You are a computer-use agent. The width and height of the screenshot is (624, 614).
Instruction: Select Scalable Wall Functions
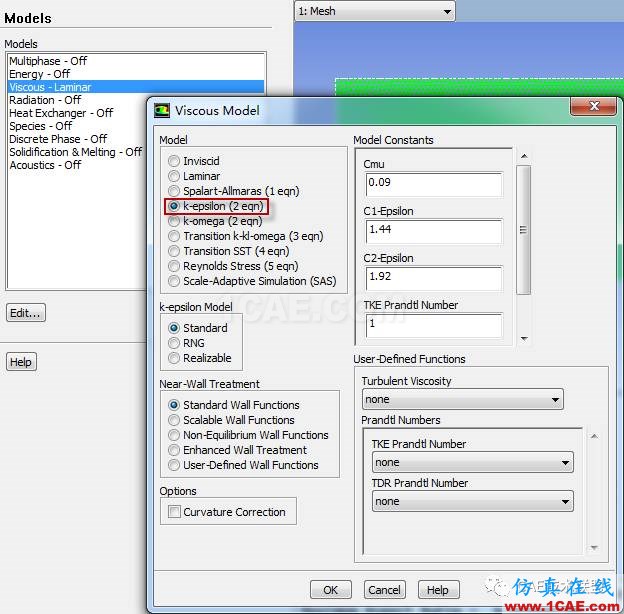tap(174, 420)
